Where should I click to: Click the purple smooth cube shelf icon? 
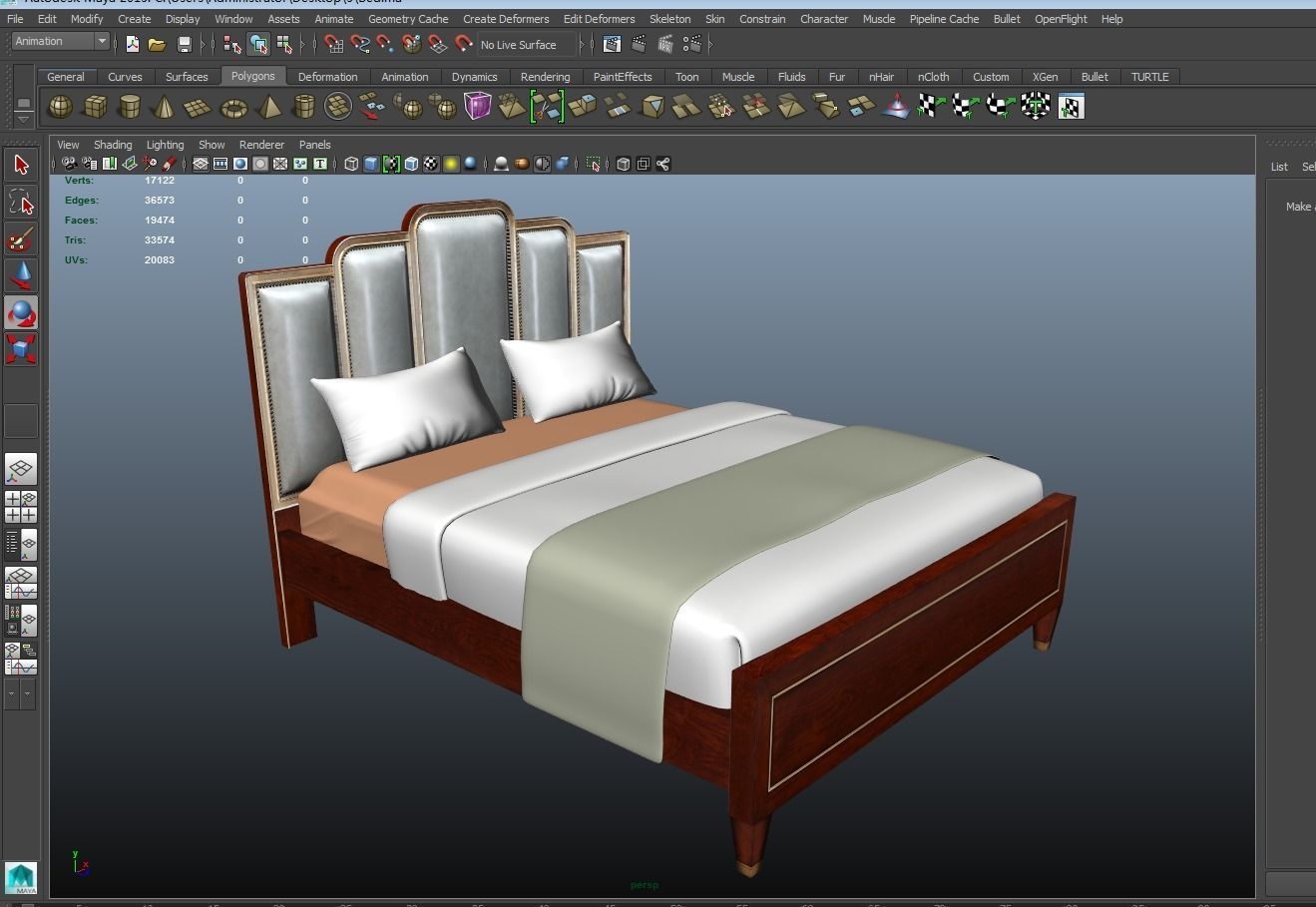click(478, 106)
